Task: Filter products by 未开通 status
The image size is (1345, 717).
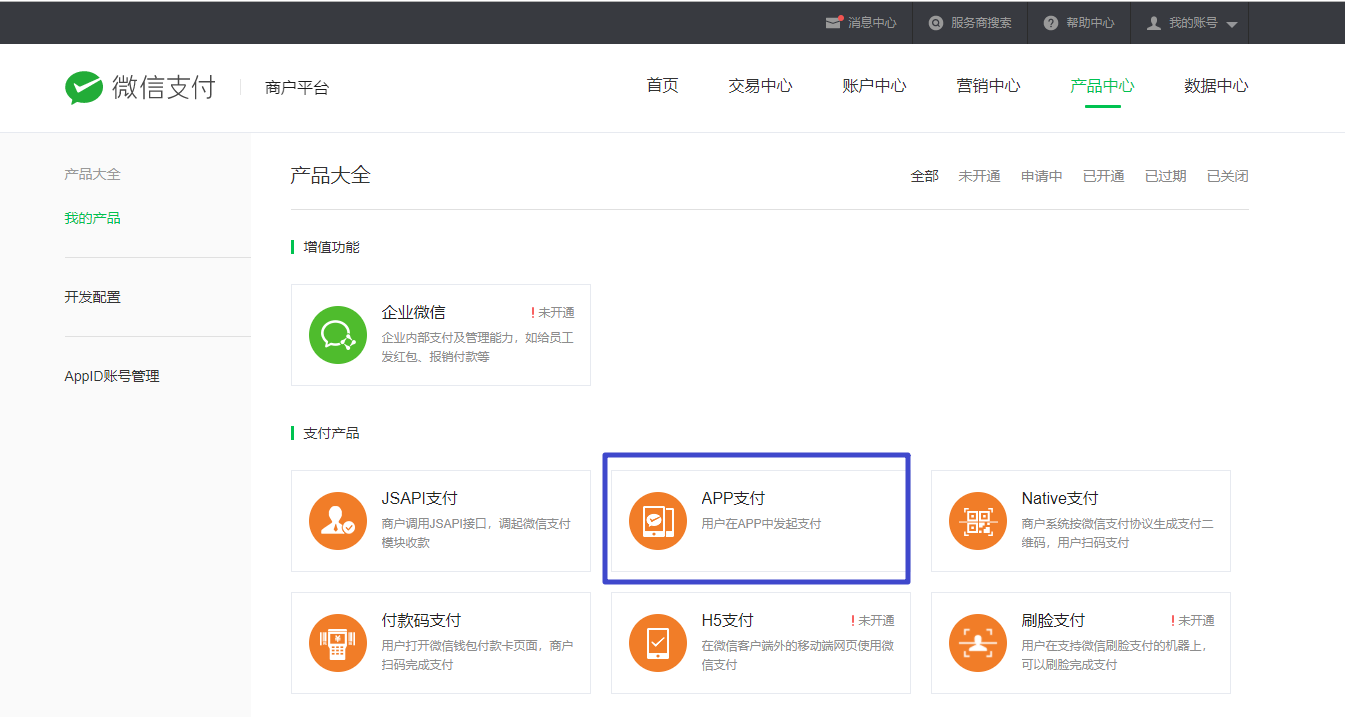Action: pyautogui.click(x=979, y=176)
